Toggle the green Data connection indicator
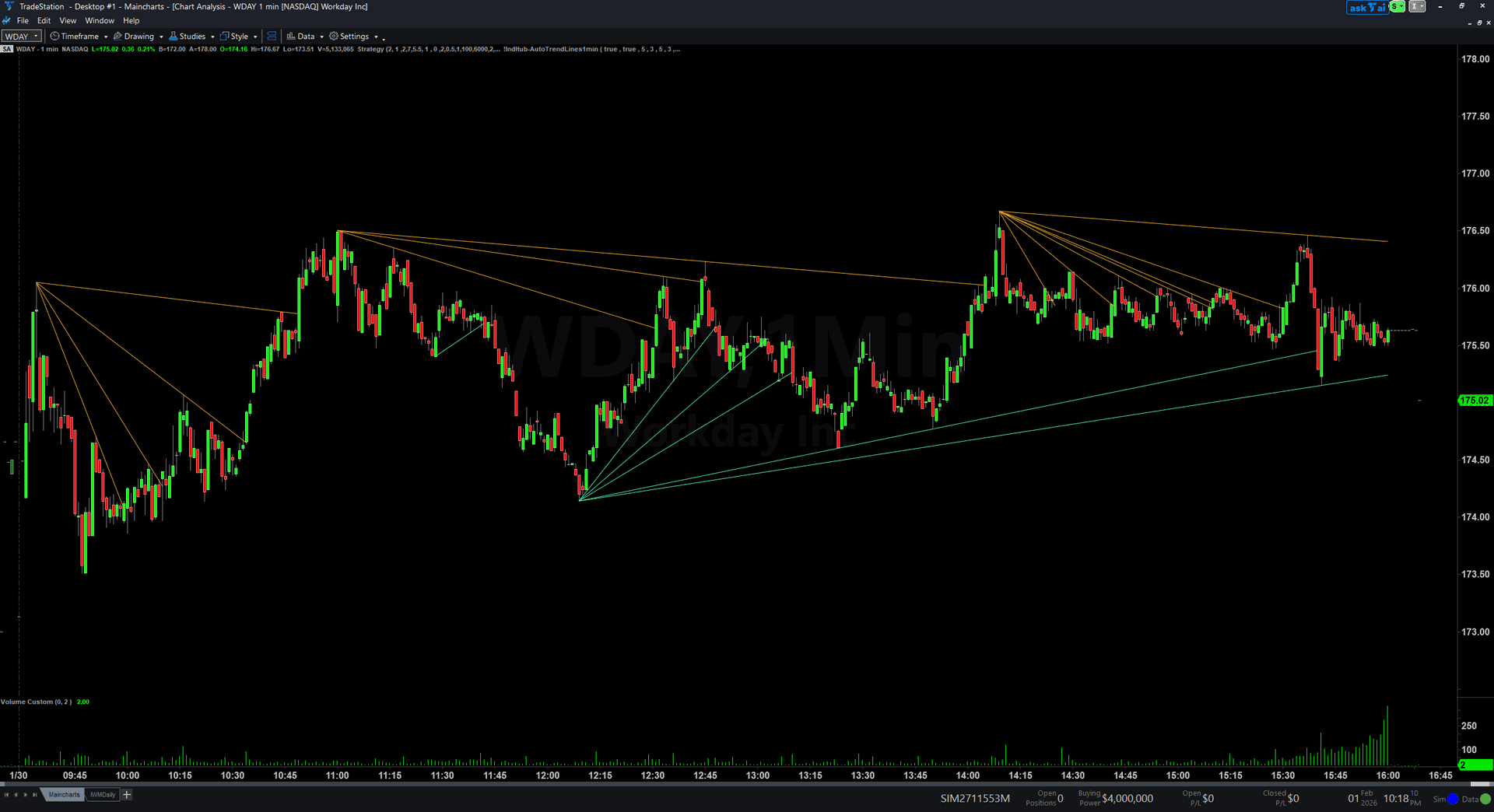 [1485, 800]
